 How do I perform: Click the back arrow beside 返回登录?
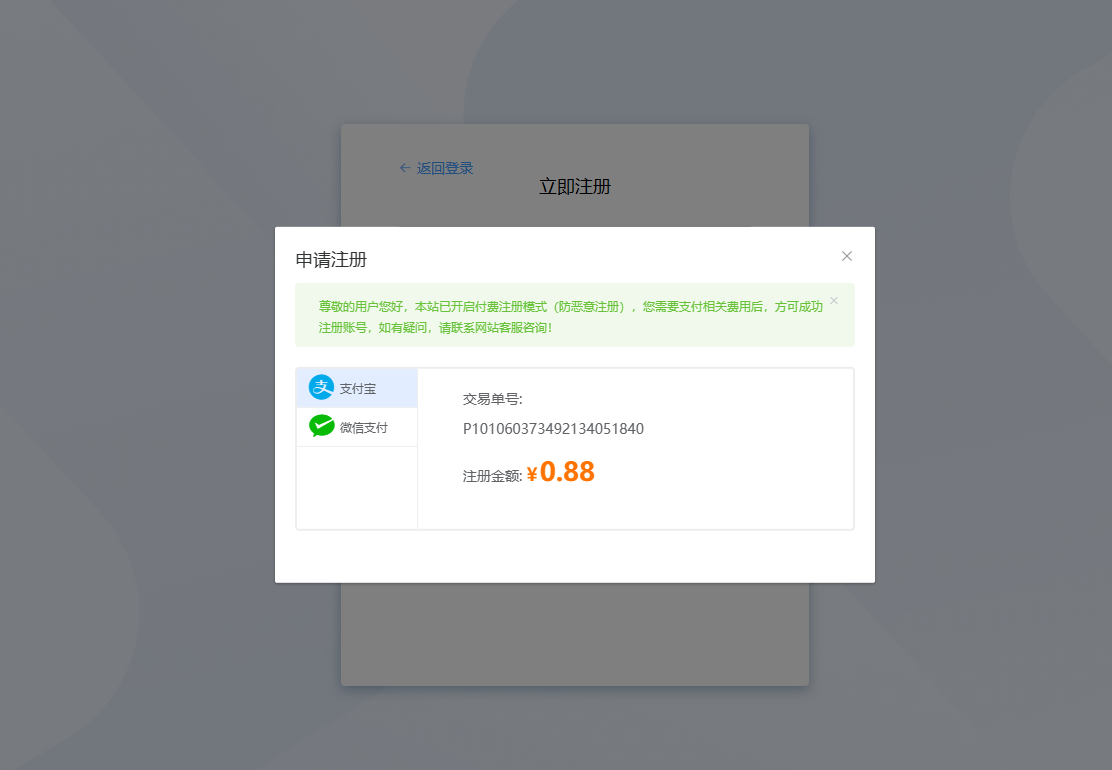[x=405, y=167]
